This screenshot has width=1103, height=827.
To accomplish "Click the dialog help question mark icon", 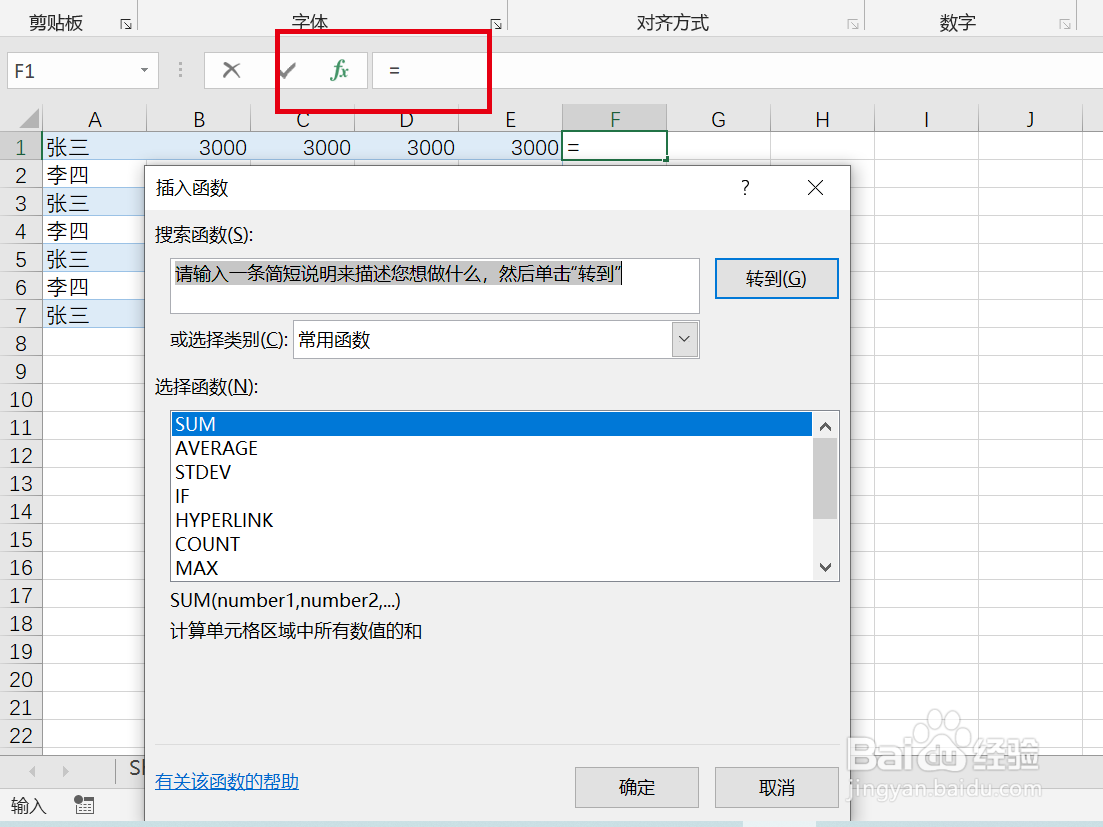I will (744, 187).
